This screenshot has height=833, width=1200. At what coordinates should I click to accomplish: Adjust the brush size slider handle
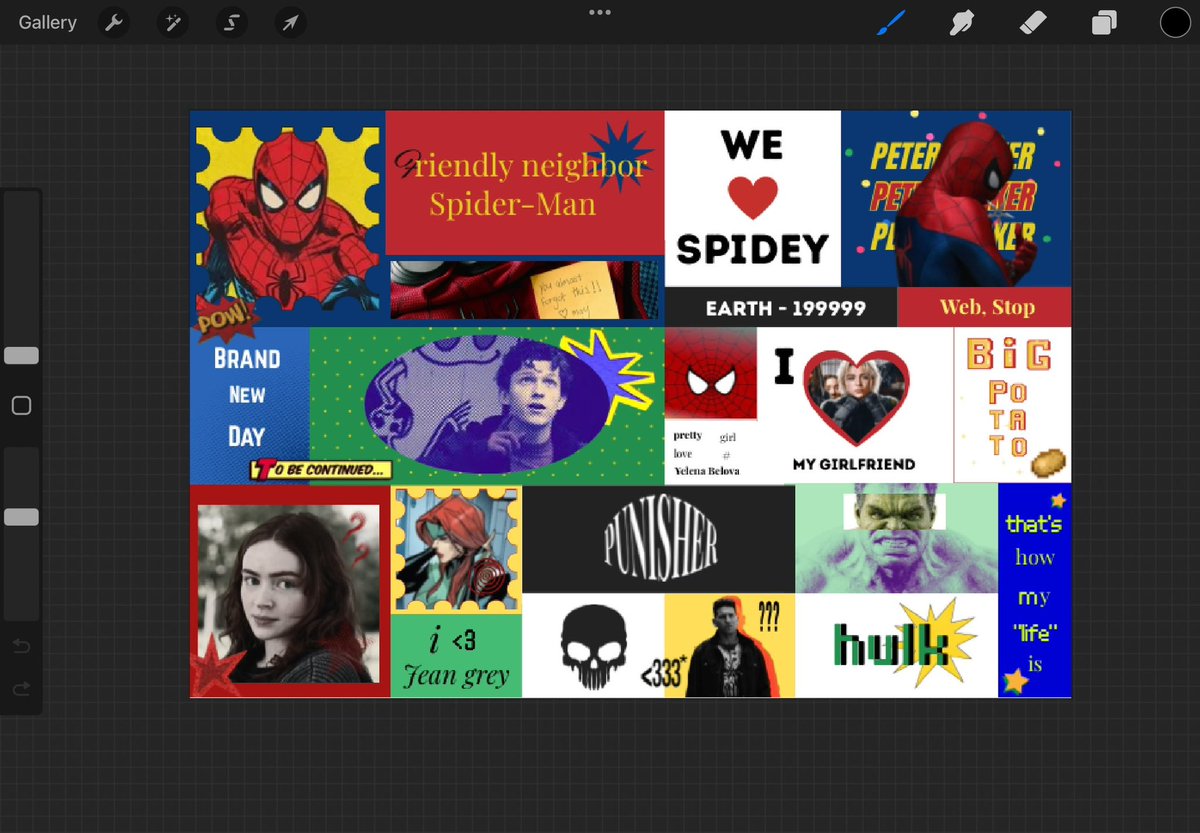point(21,355)
